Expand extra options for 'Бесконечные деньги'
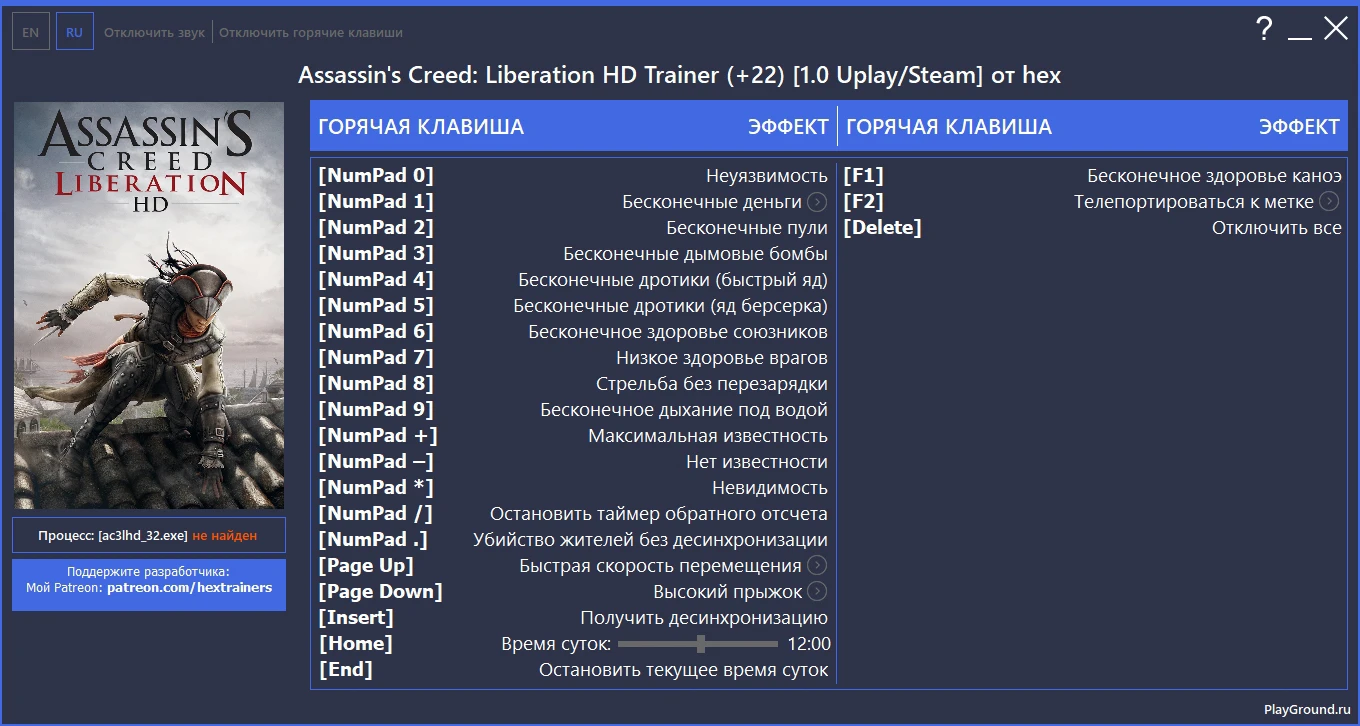The height and width of the screenshot is (726, 1360). (816, 201)
